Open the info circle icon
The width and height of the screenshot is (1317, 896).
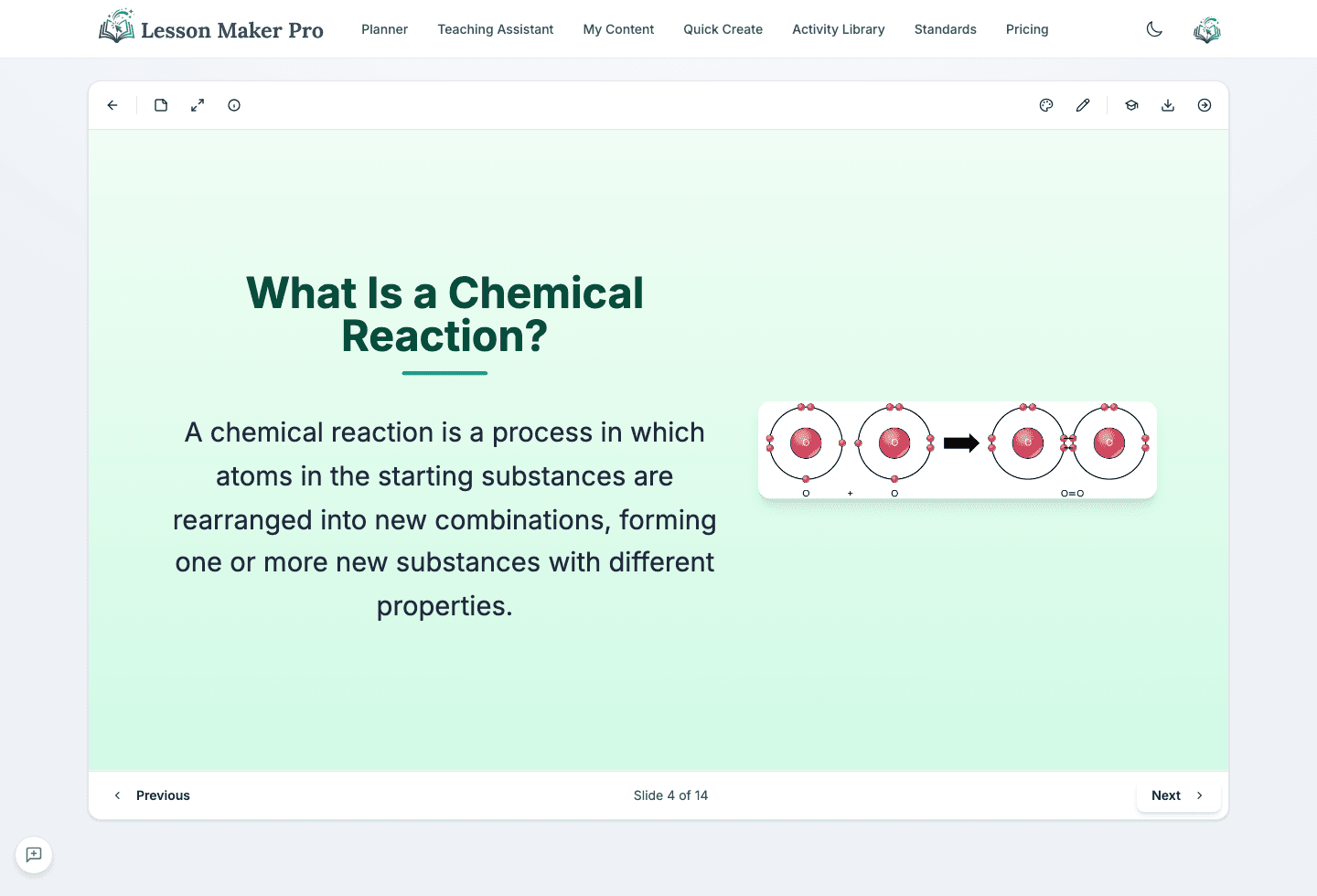coord(234,105)
